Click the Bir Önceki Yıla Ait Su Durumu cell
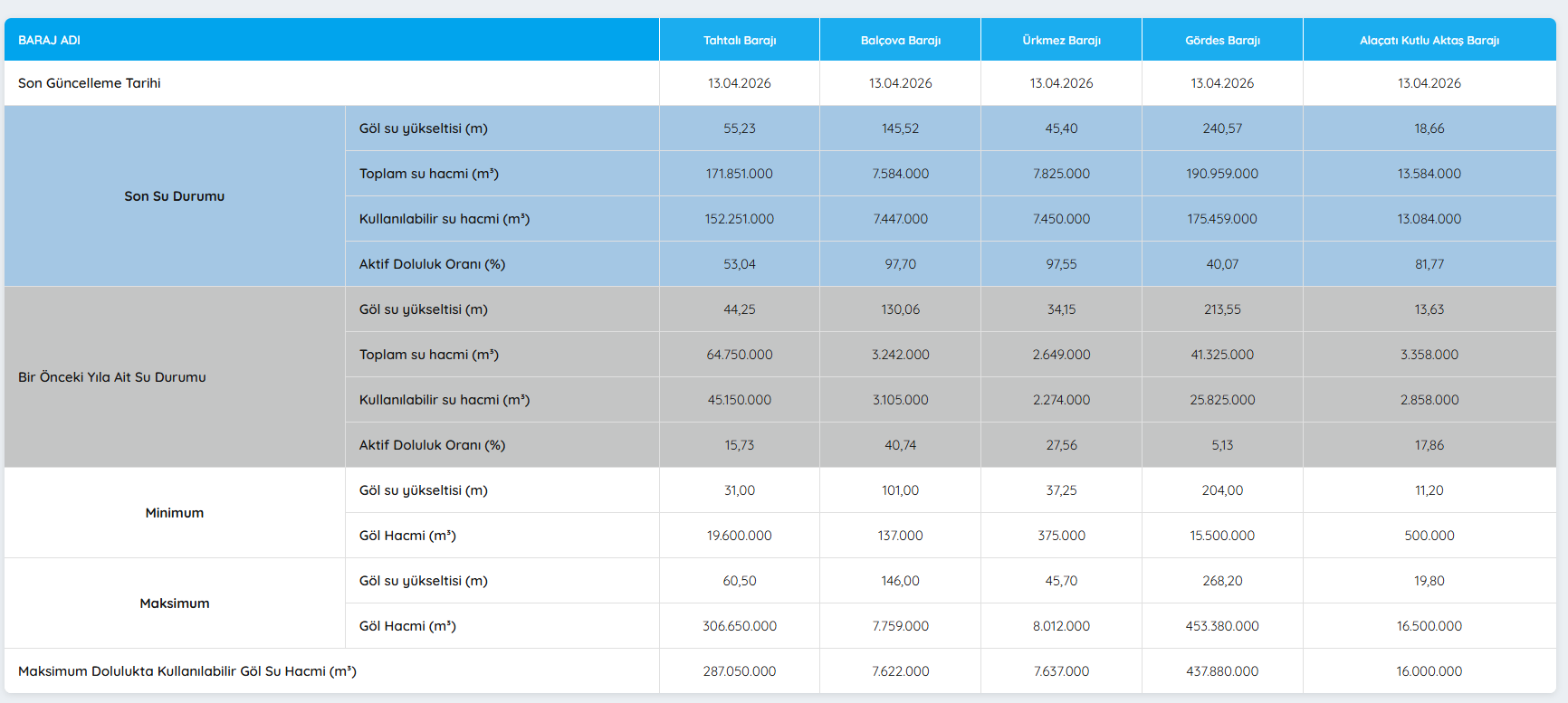 point(112,377)
